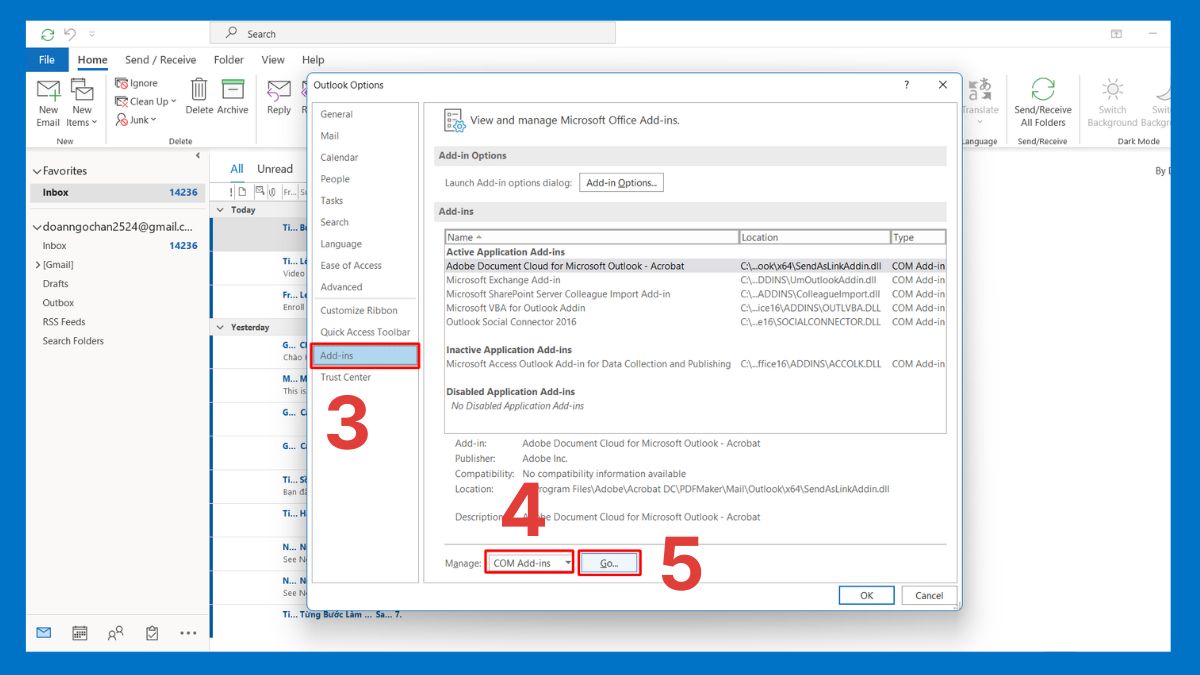
Task: Click the Add-in Options... button
Action: 621,183
